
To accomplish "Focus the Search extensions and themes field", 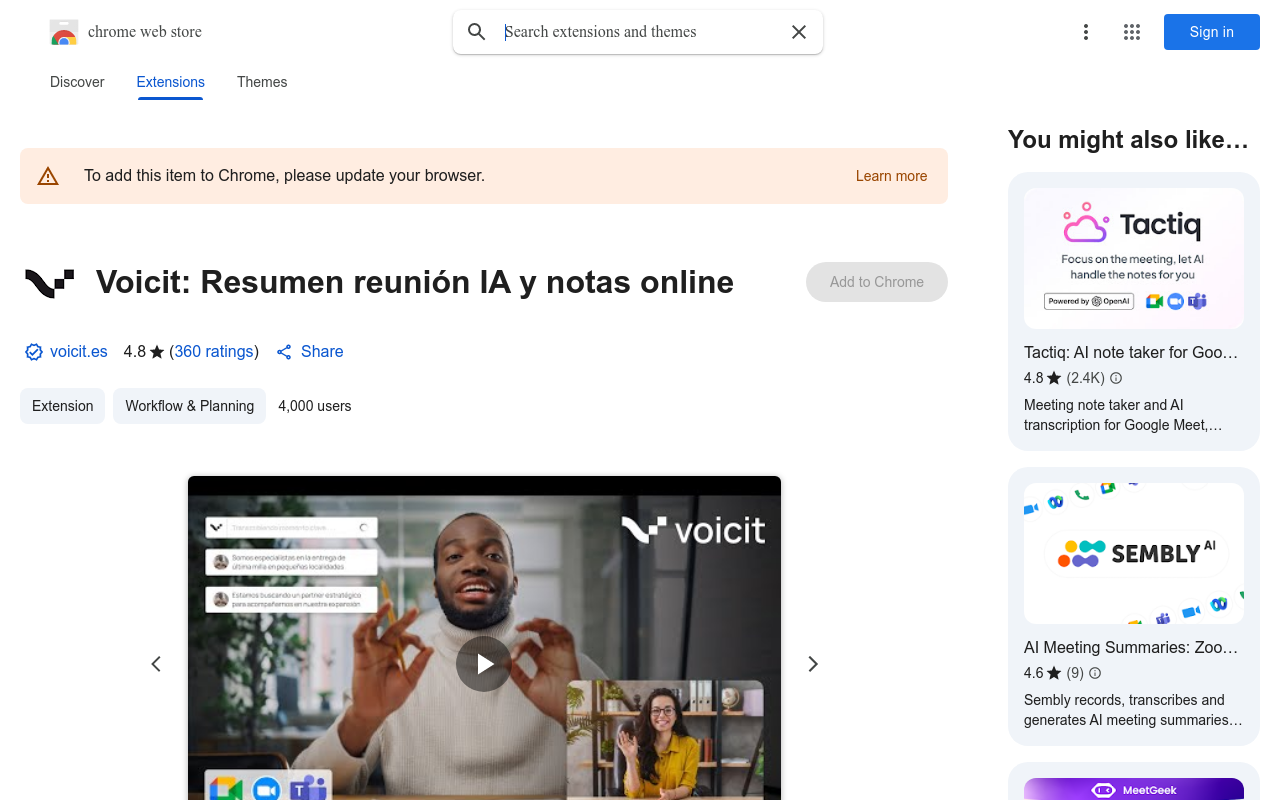I will [640, 32].
